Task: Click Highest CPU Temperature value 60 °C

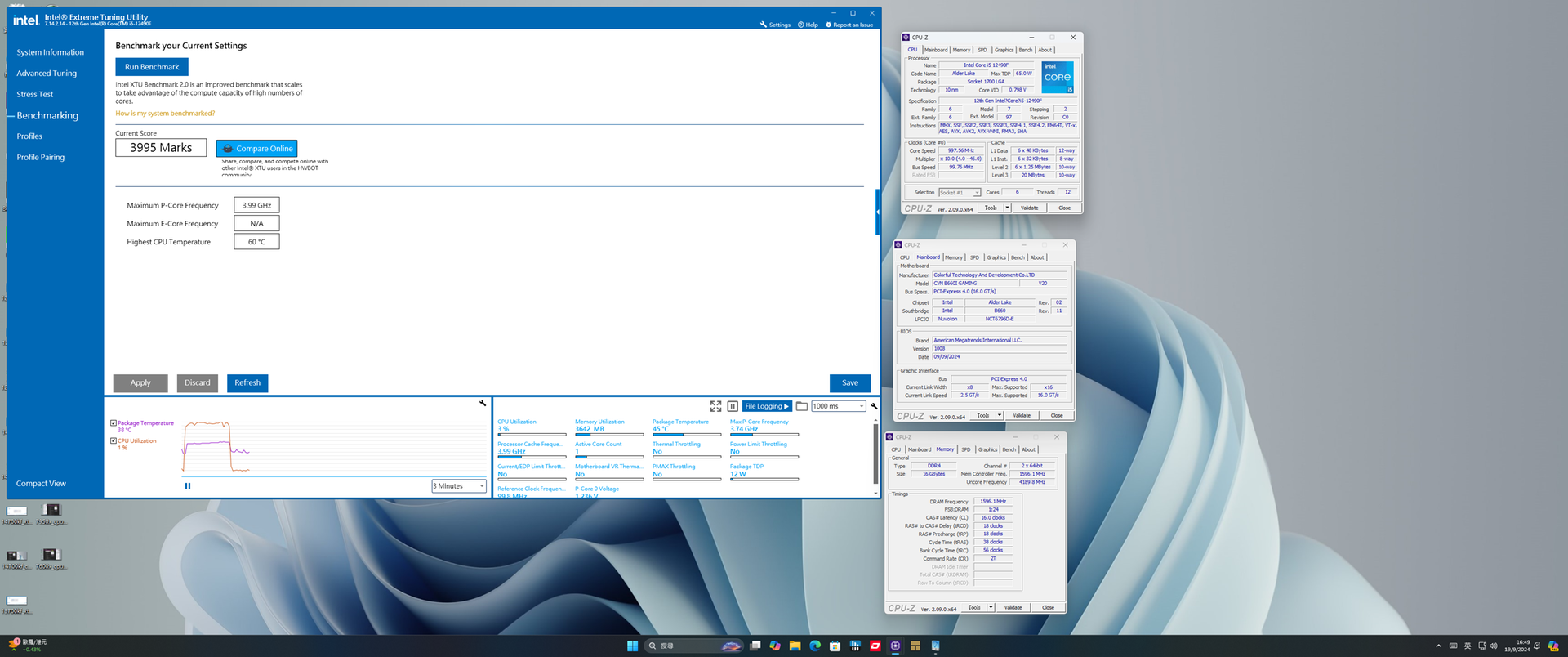Action: click(256, 242)
